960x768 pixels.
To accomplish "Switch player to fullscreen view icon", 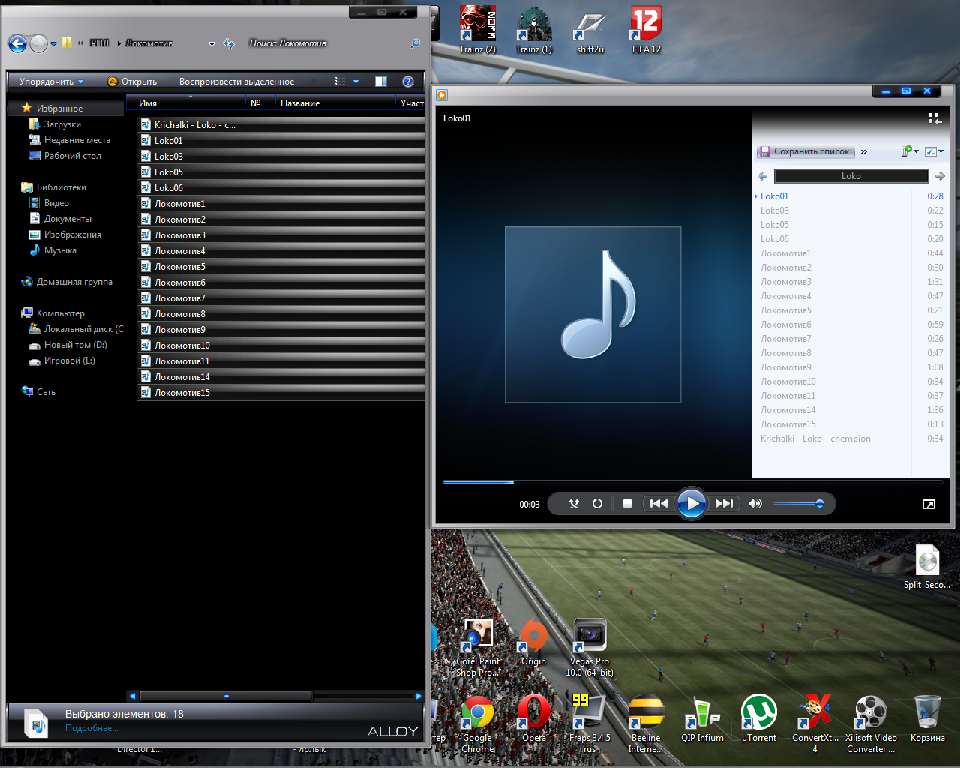I will pyautogui.click(x=928, y=505).
